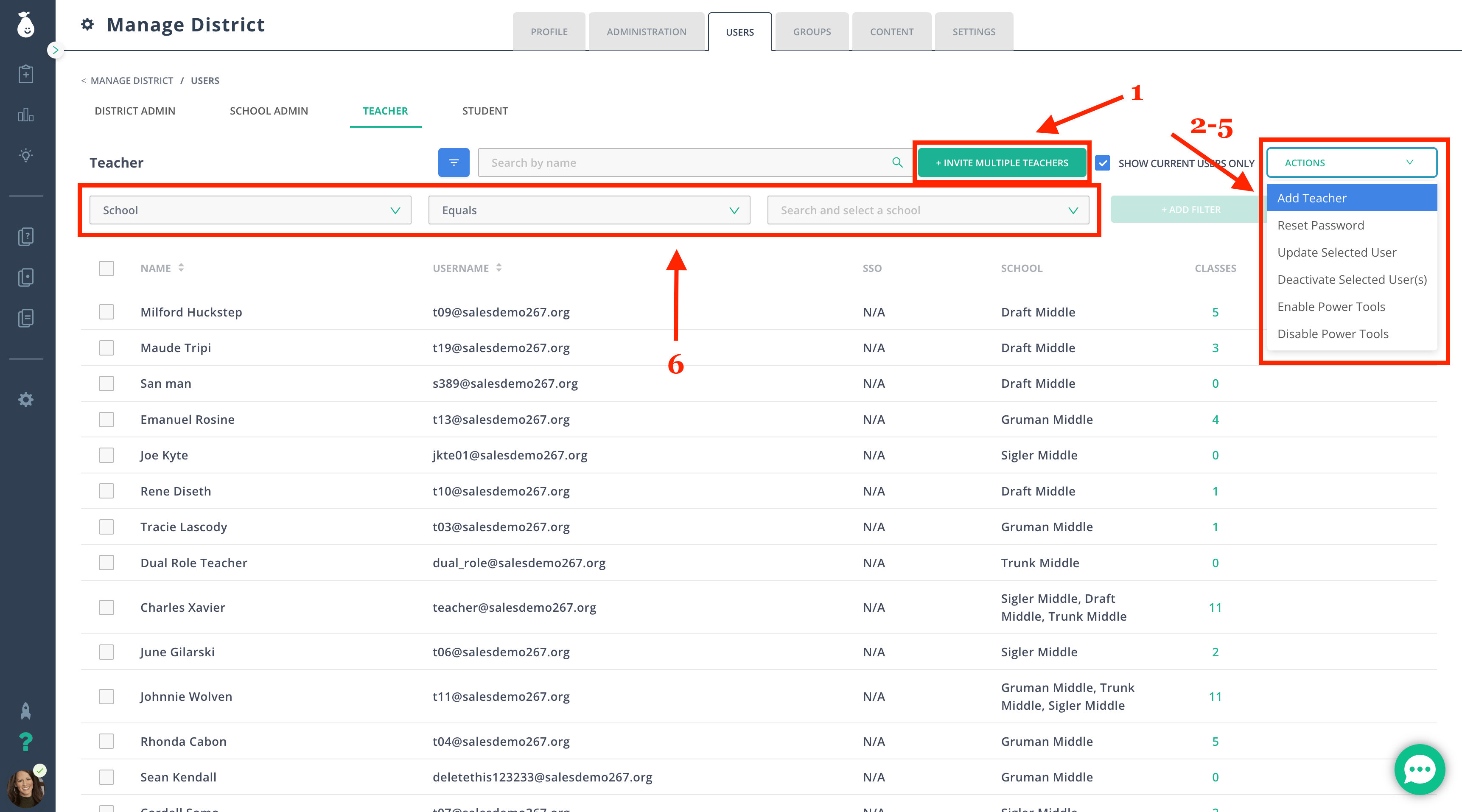Switch to the Student user tab
Image resolution: width=1462 pixels, height=812 pixels.
click(485, 111)
